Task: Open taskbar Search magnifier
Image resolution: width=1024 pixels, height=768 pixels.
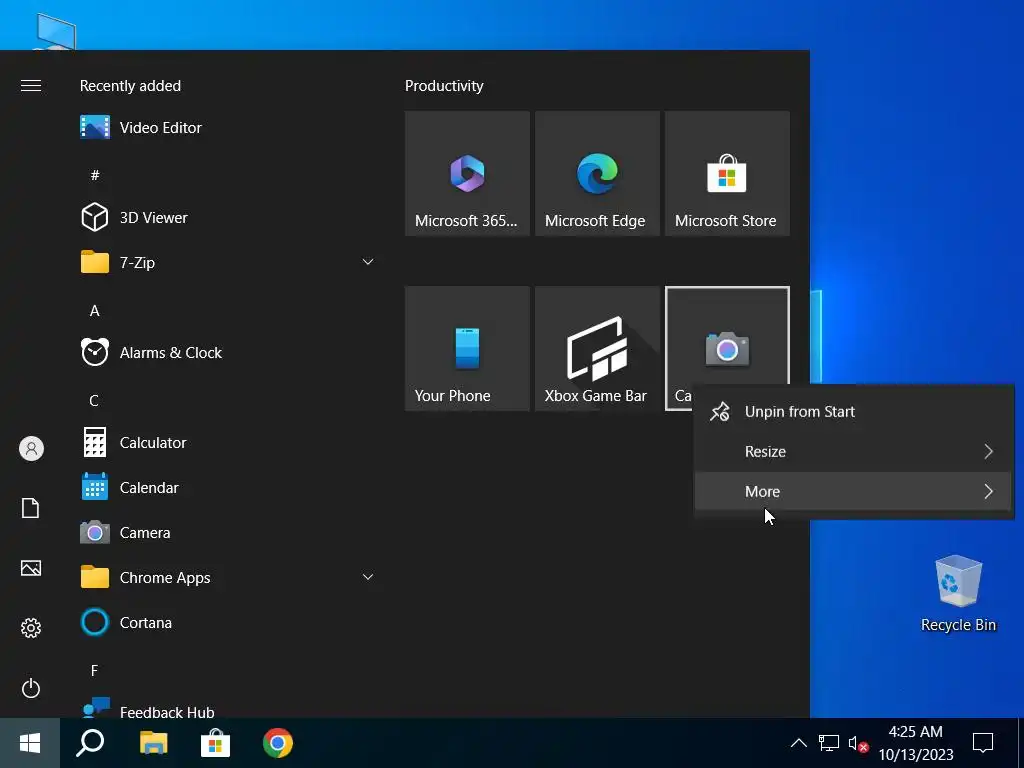Action: click(90, 743)
